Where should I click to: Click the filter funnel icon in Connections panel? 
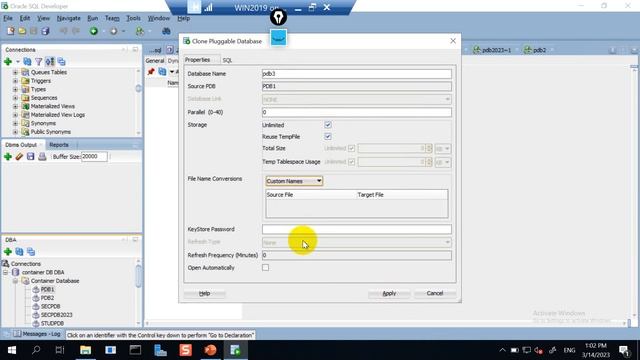coord(38,62)
